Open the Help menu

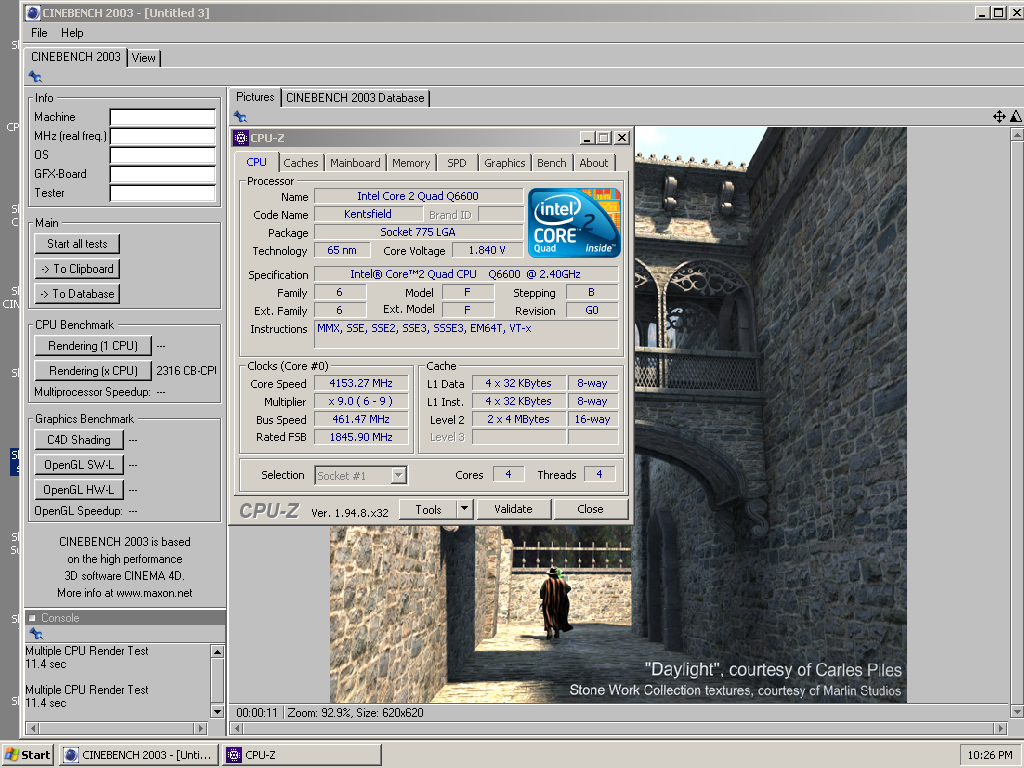point(72,33)
